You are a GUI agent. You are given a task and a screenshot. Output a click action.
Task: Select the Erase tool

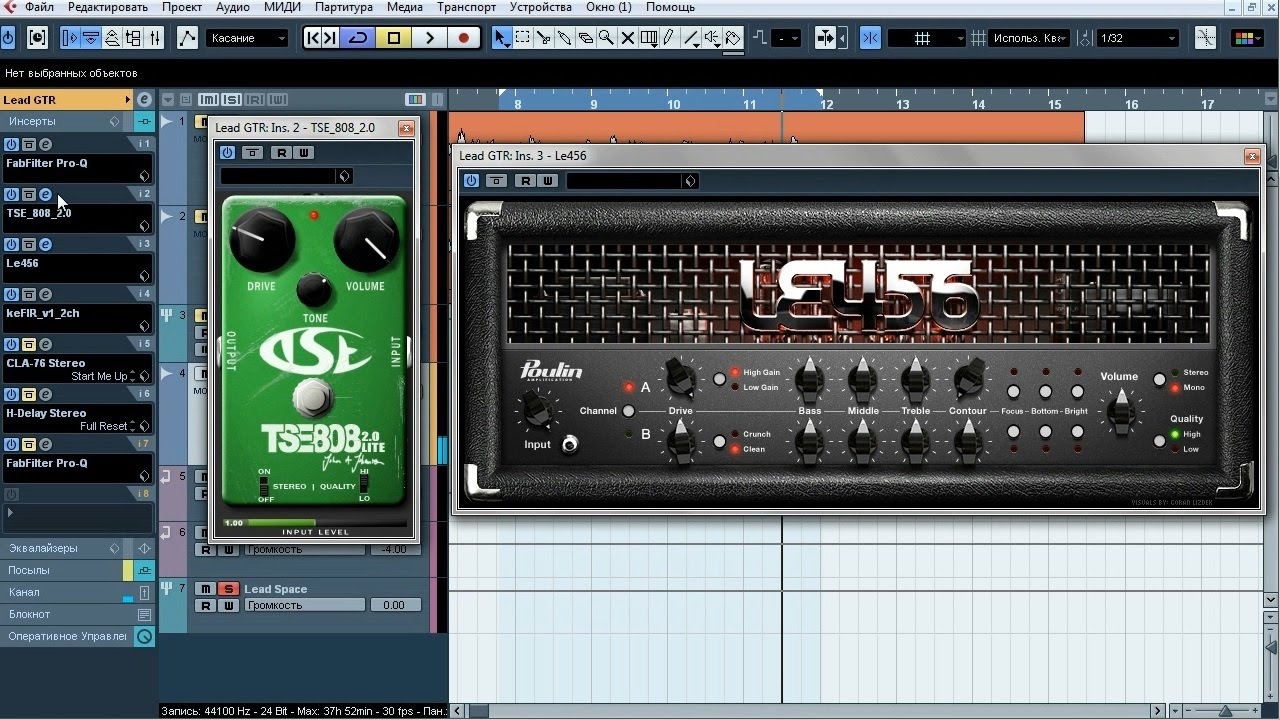[586, 38]
